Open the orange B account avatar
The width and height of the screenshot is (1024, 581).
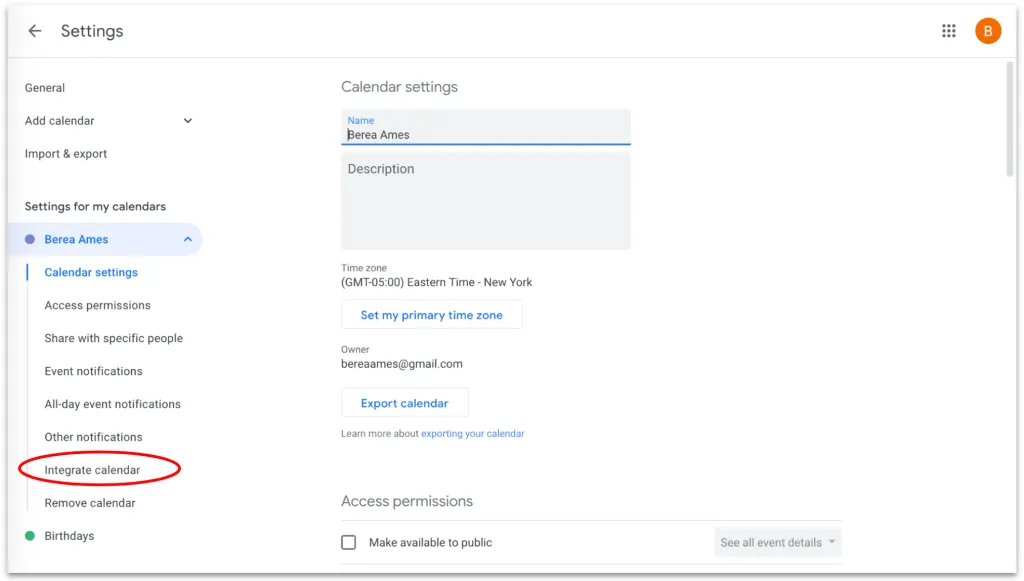click(987, 31)
